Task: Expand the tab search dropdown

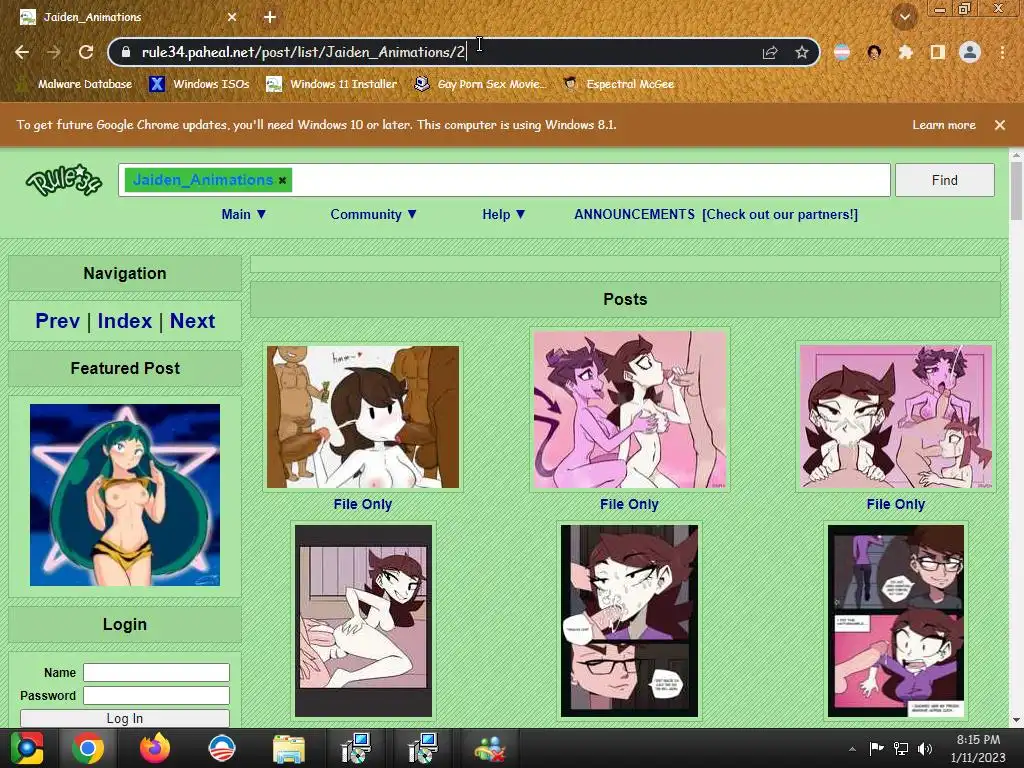Action: (904, 17)
